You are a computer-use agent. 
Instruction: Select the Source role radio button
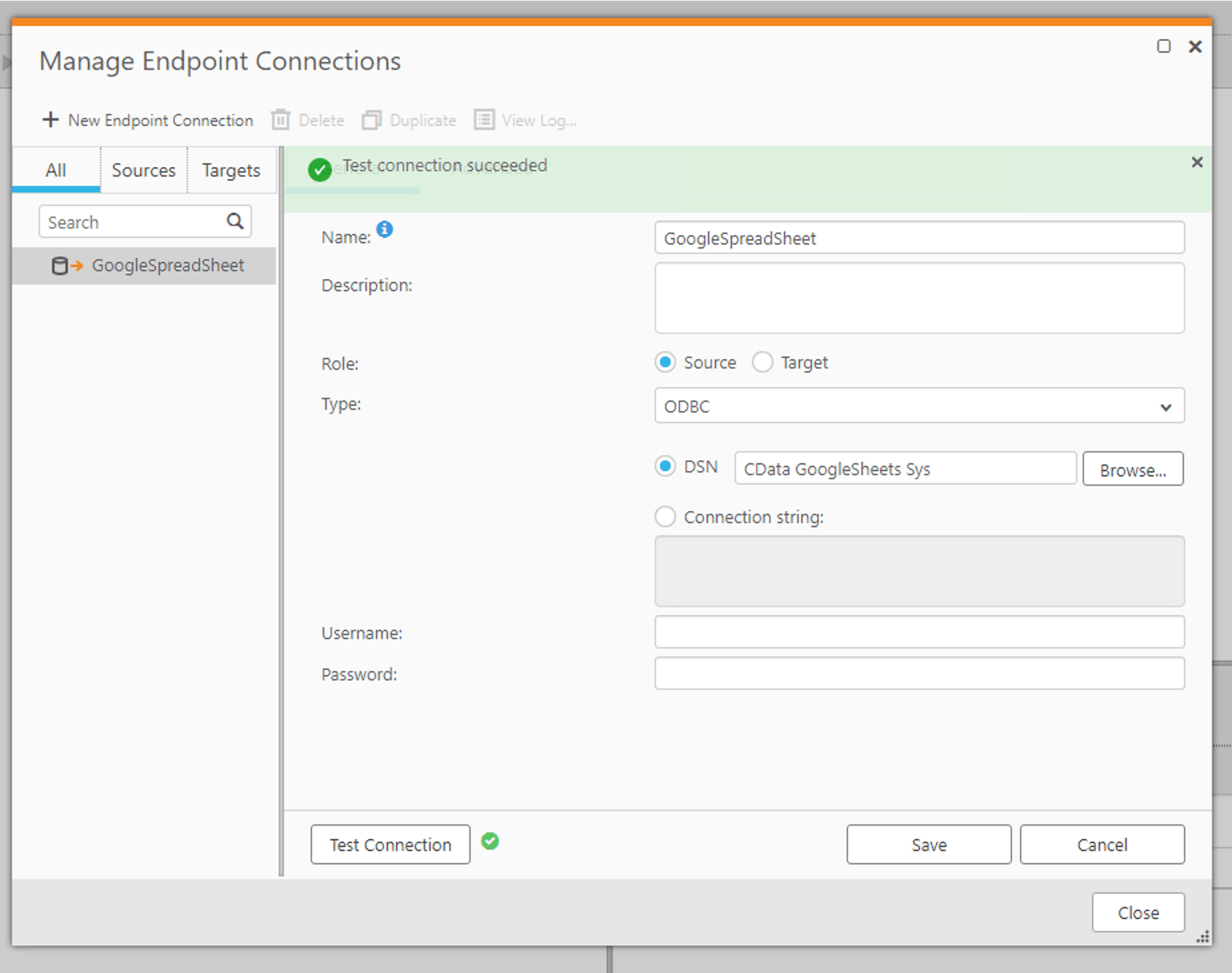(x=665, y=363)
